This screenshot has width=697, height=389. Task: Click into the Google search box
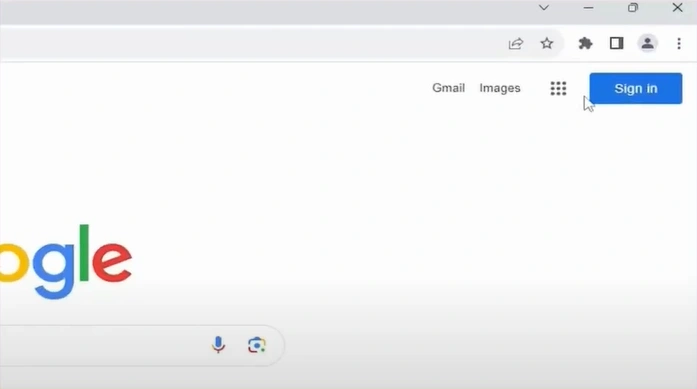142,345
